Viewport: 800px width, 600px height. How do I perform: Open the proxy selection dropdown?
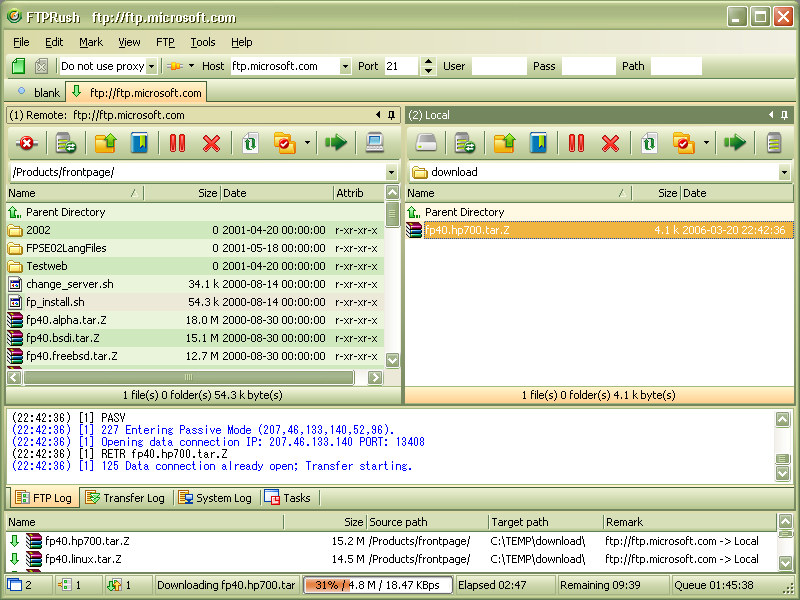[152, 67]
